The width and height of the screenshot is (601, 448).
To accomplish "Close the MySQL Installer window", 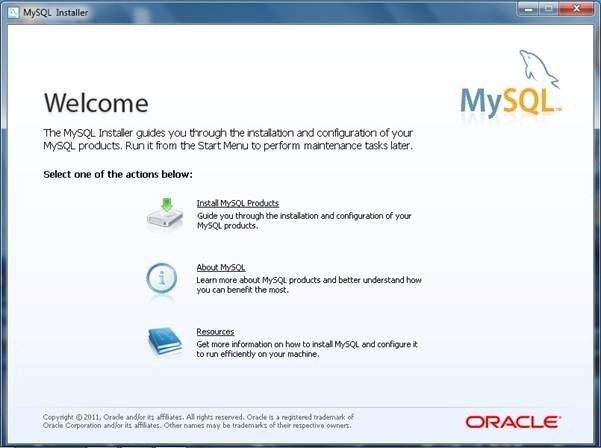I will coord(576,9).
